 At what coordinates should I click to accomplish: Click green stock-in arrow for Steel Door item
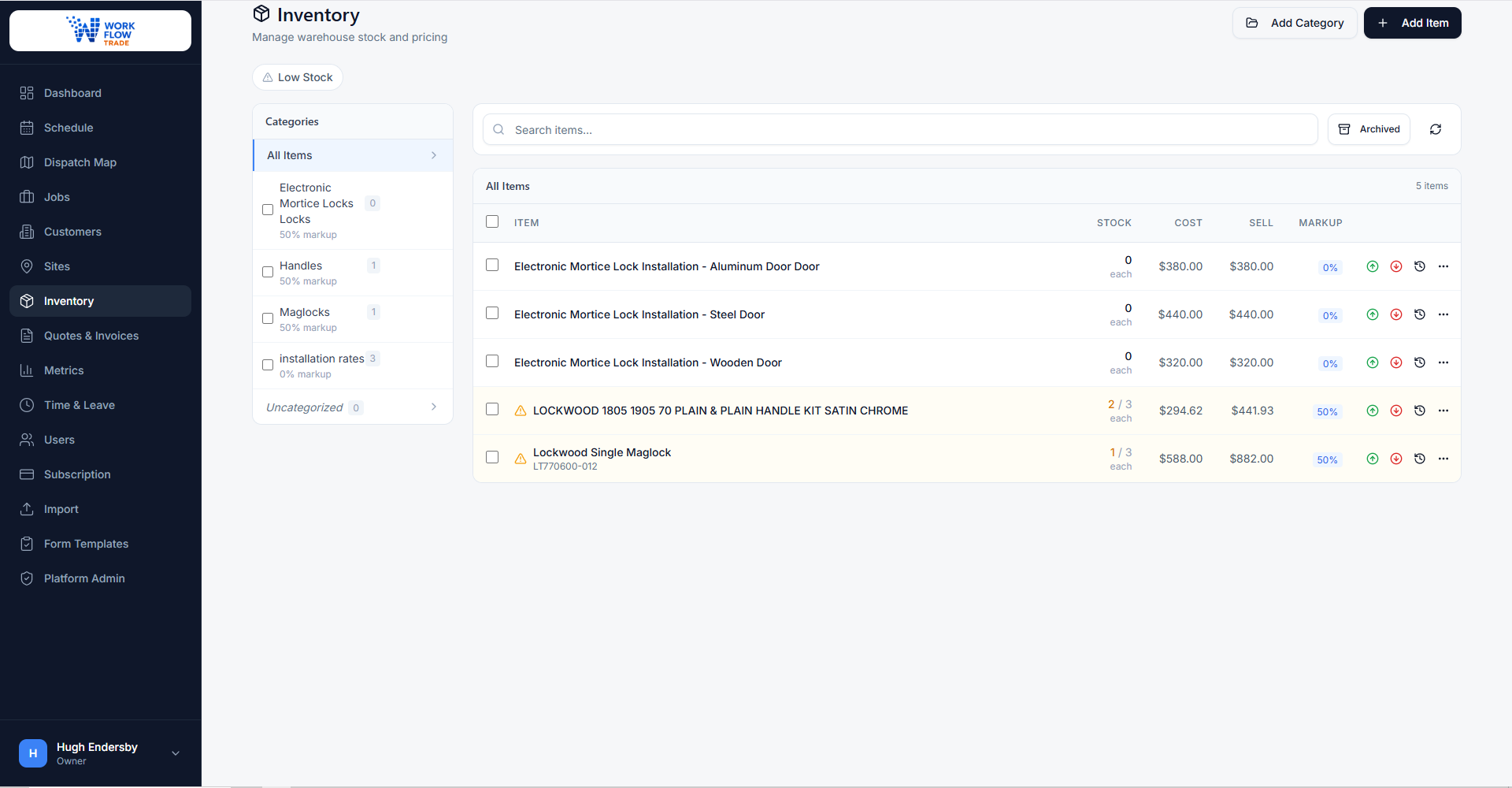(1373, 314)
